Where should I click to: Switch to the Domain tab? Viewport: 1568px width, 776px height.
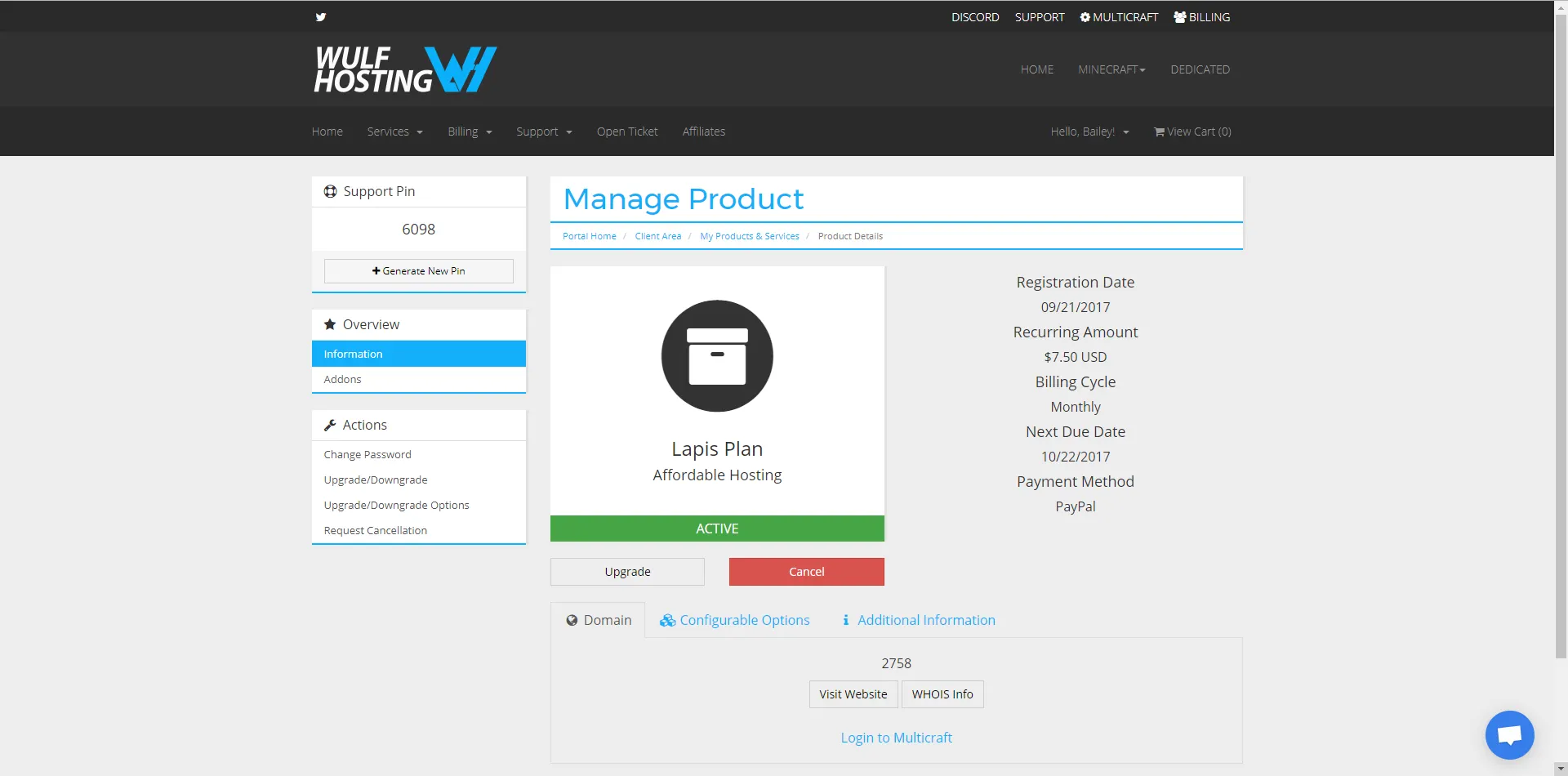599,620
